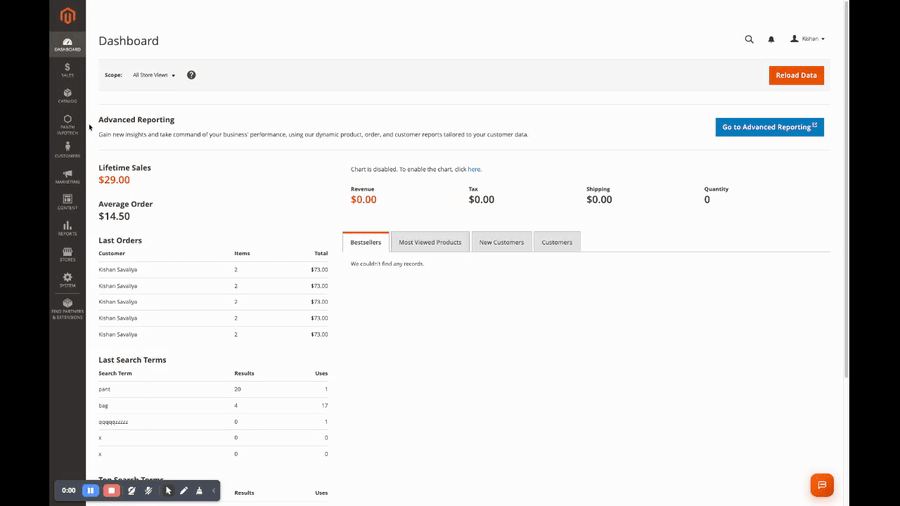Open the Kishan account dropdown
Viewport: 900px width, 506px height.
[808, 39]
